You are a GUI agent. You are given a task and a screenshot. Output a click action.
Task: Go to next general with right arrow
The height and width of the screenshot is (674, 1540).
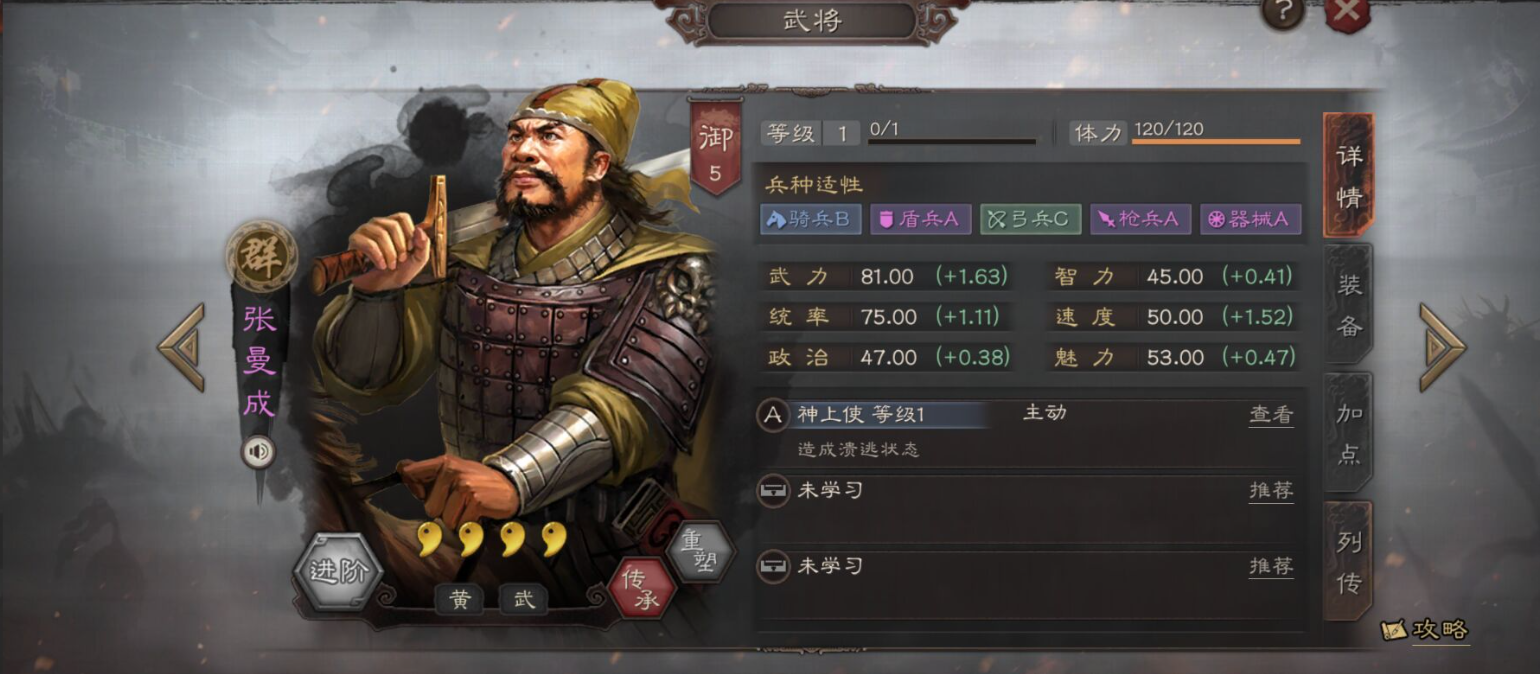pyautogui.click(x=1442, y=347)
